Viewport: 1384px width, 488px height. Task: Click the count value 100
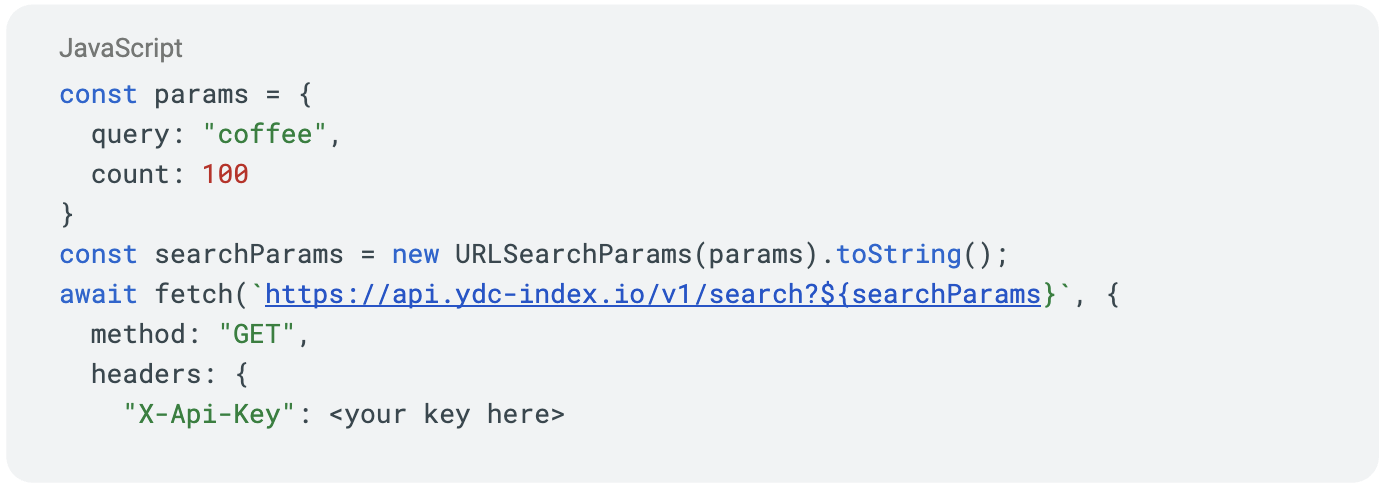[225, 174]
